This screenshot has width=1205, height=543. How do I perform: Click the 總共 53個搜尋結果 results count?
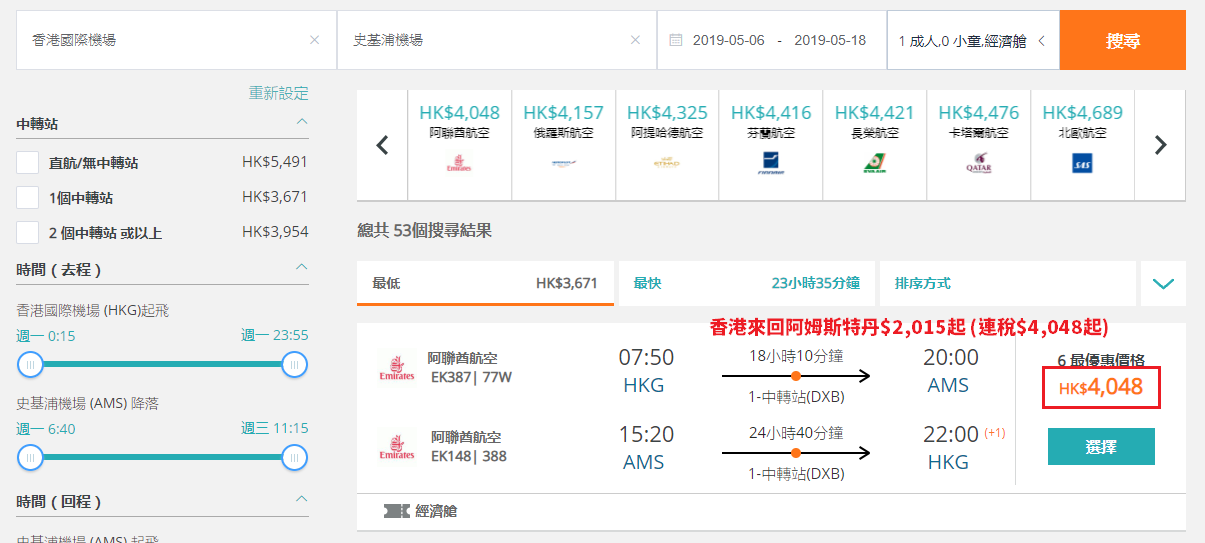424,231
